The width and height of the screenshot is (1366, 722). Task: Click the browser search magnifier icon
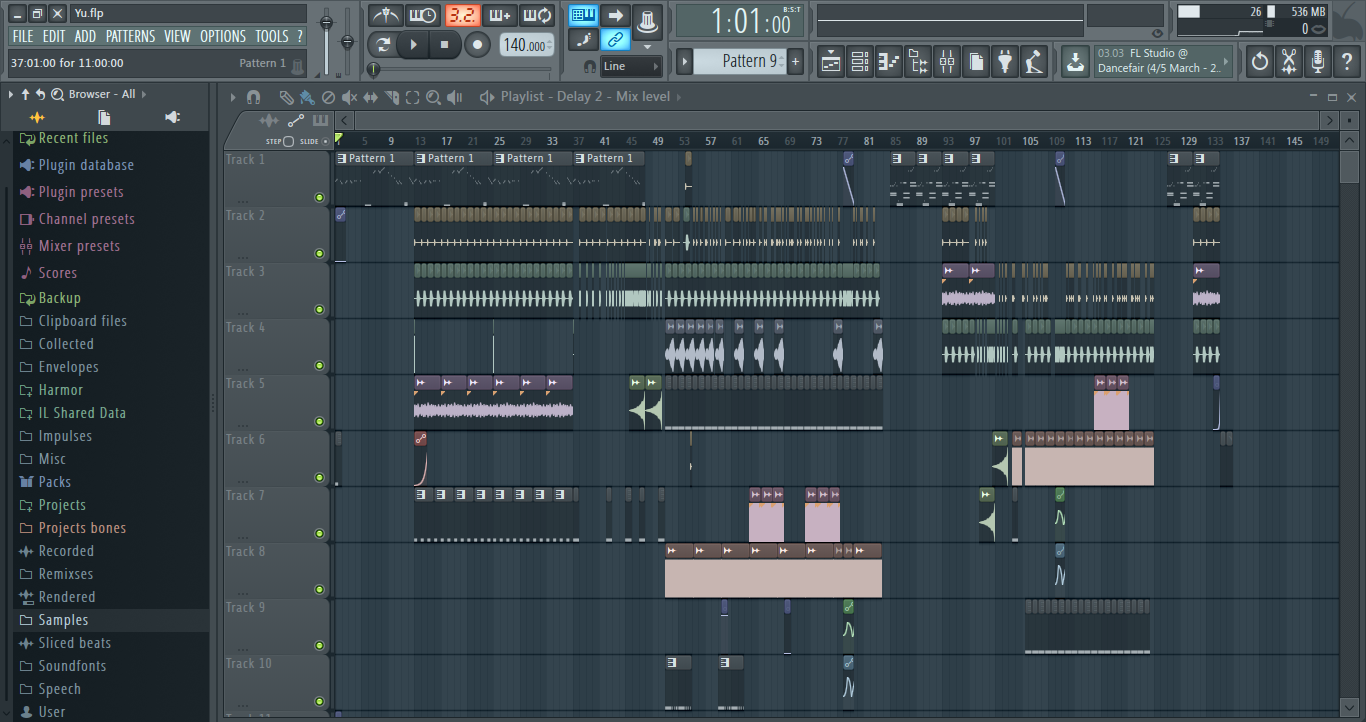click(57, 94)
